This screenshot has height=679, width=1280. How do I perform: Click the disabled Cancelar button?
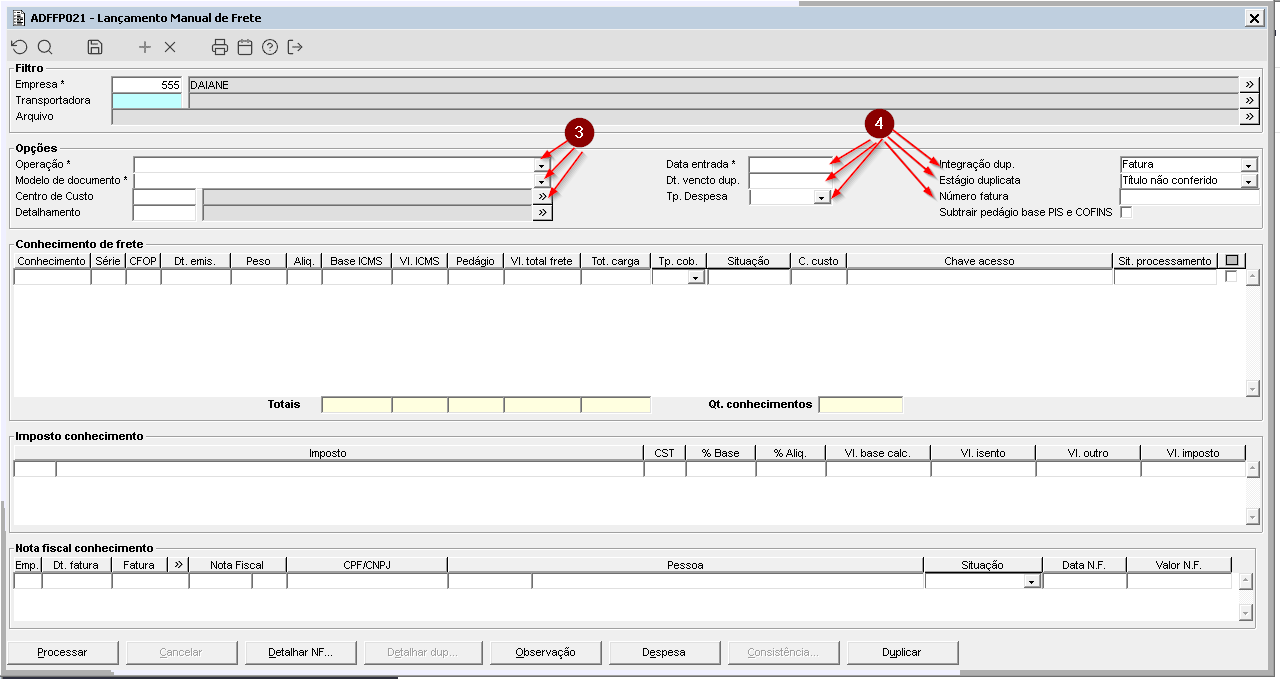pos(181,652)
